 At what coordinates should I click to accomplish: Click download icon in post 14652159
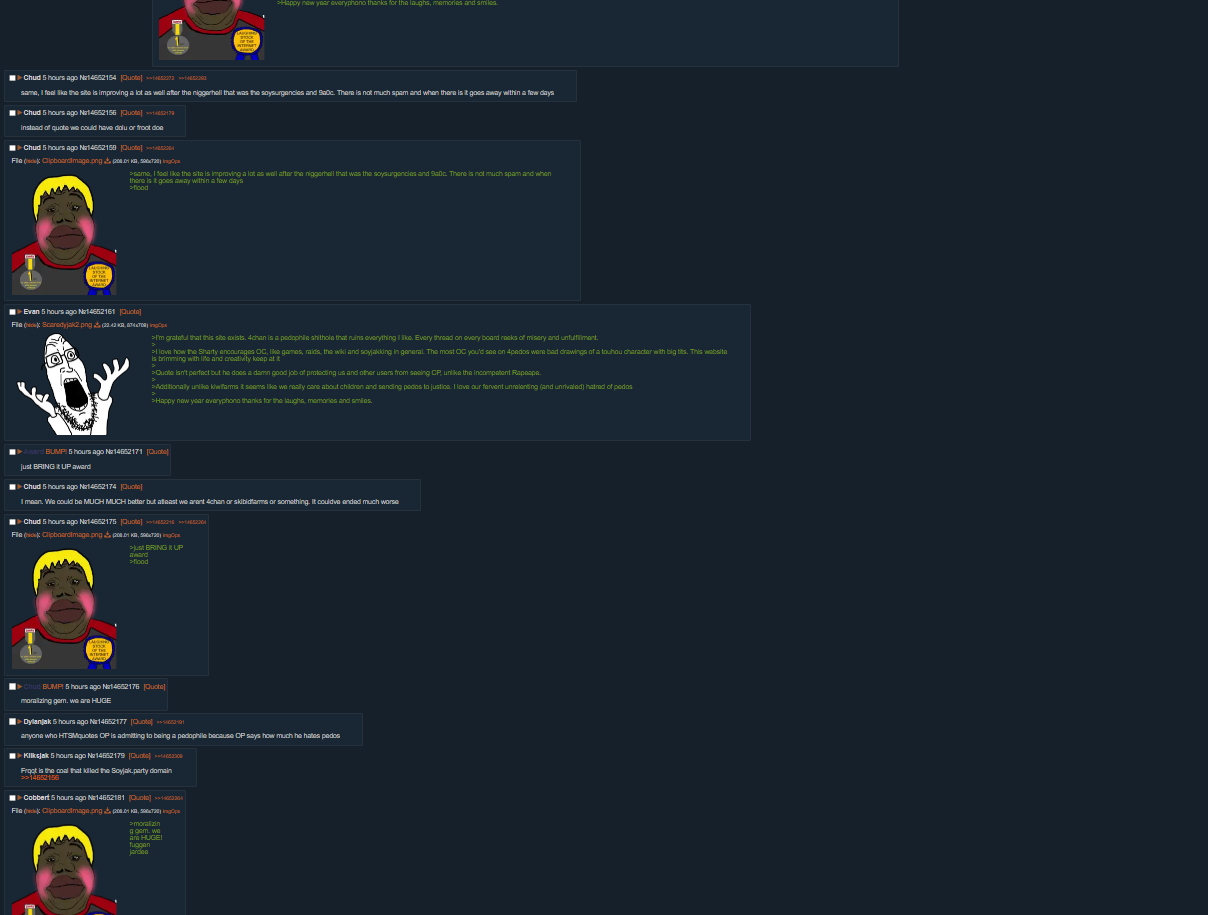pos(108,161)
